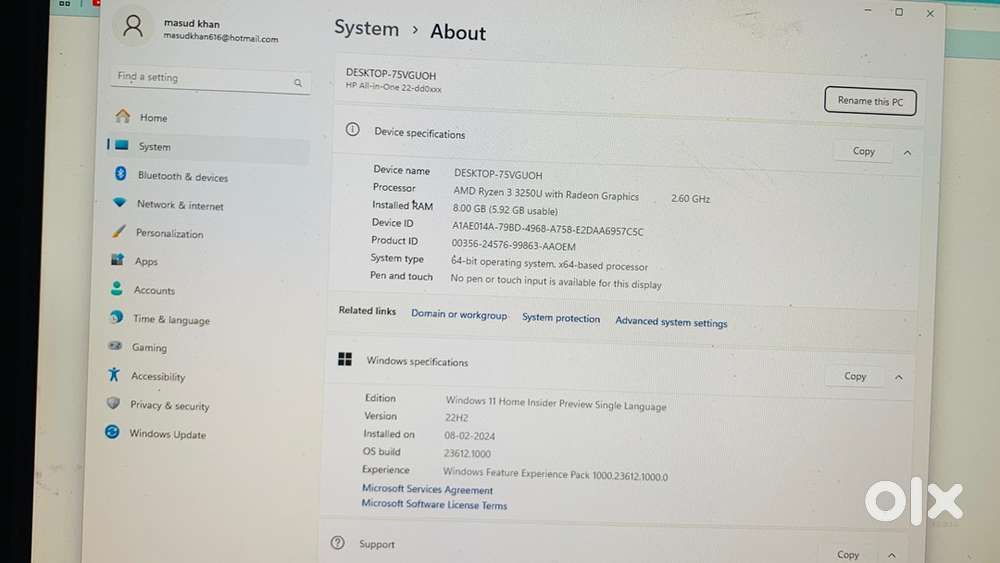Click the System breadcrumb in the header
This screenshot has width=1000, height=563.
(366, 29)
